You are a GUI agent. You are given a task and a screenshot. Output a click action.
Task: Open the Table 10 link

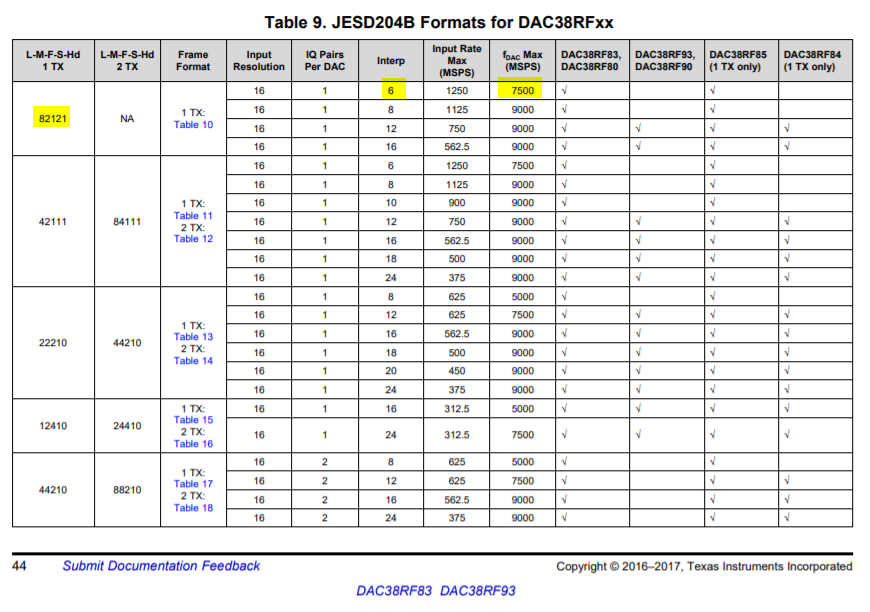coord(193,125)
